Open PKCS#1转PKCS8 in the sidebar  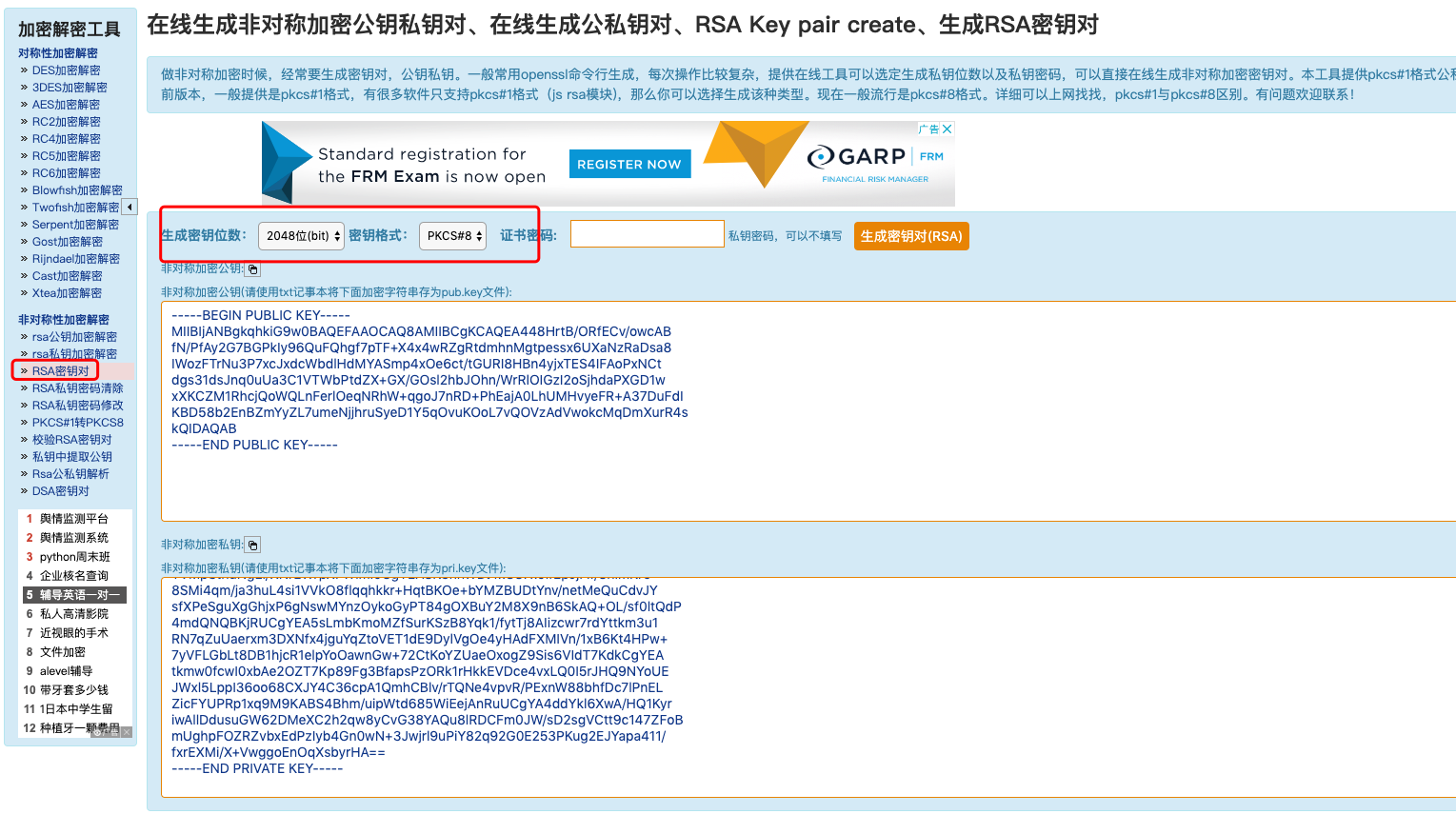pyautogui.click(x=78, y=423)
